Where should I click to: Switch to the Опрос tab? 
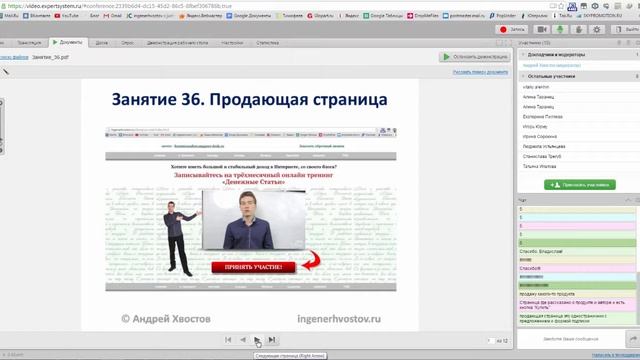[127, 42]
